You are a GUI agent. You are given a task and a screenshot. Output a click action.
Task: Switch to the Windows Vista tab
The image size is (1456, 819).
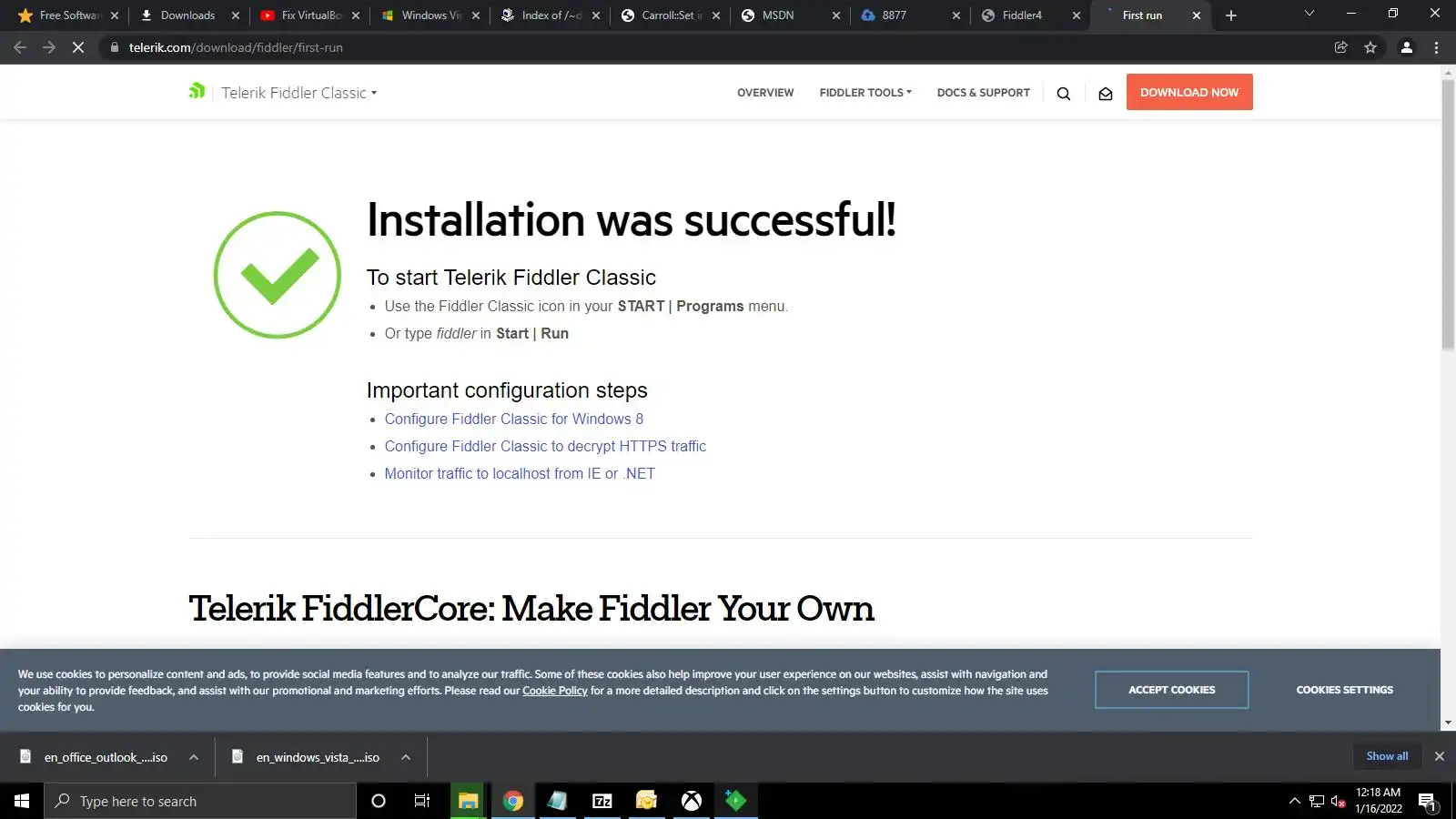coord(428,15)
